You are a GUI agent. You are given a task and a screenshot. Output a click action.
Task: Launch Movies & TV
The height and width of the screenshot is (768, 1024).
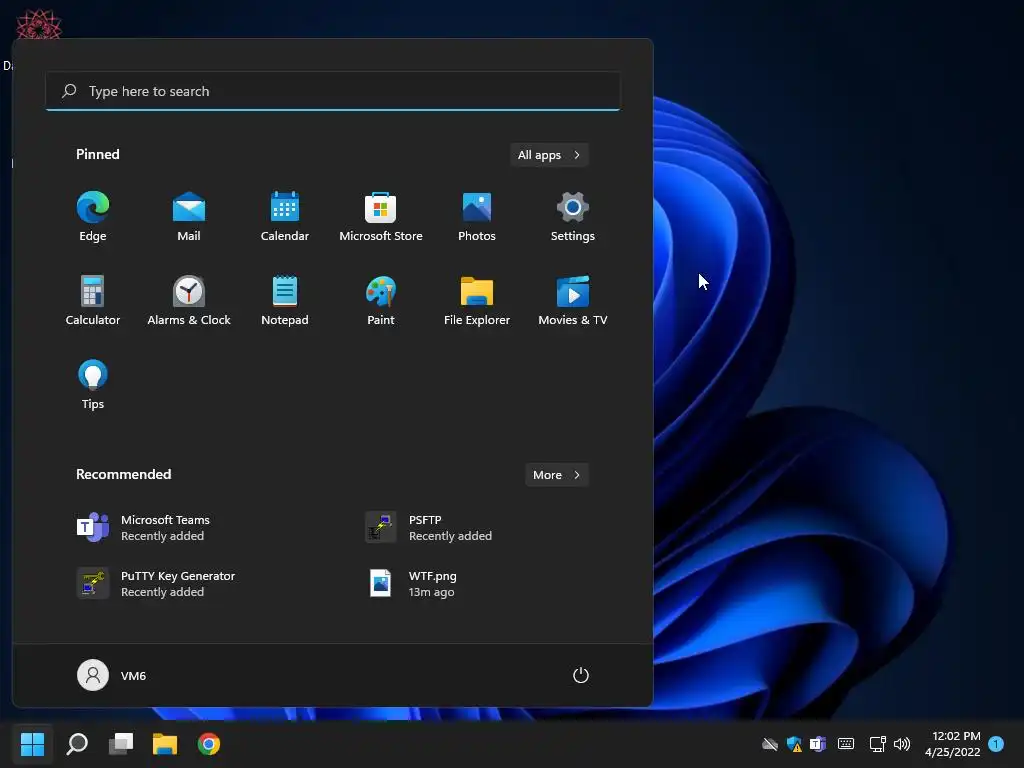tap(573, 301)
